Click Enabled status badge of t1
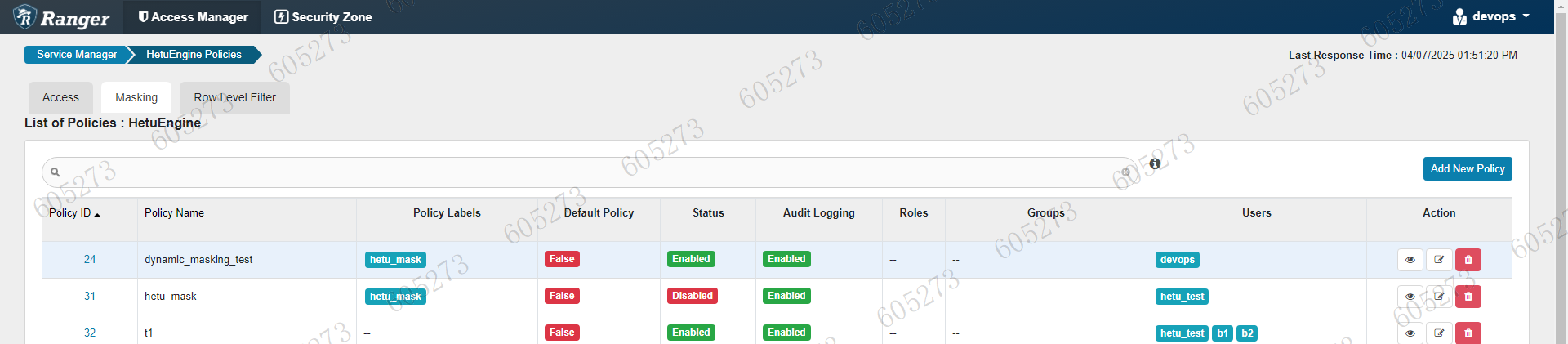Image resolution: width=1568 pixels, height=344 pixels. click(691, 333)
